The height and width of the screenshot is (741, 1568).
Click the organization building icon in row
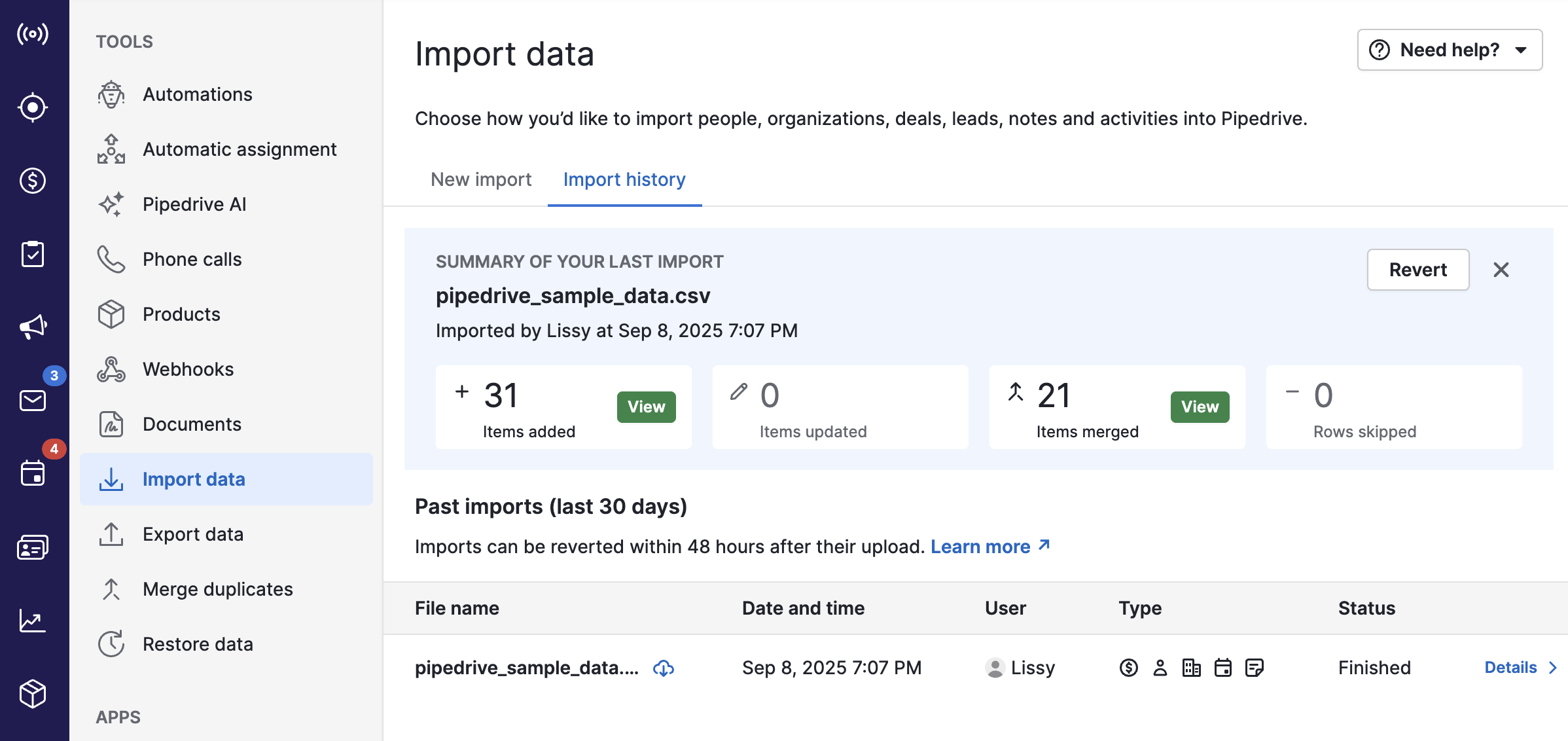[1192, 668]
